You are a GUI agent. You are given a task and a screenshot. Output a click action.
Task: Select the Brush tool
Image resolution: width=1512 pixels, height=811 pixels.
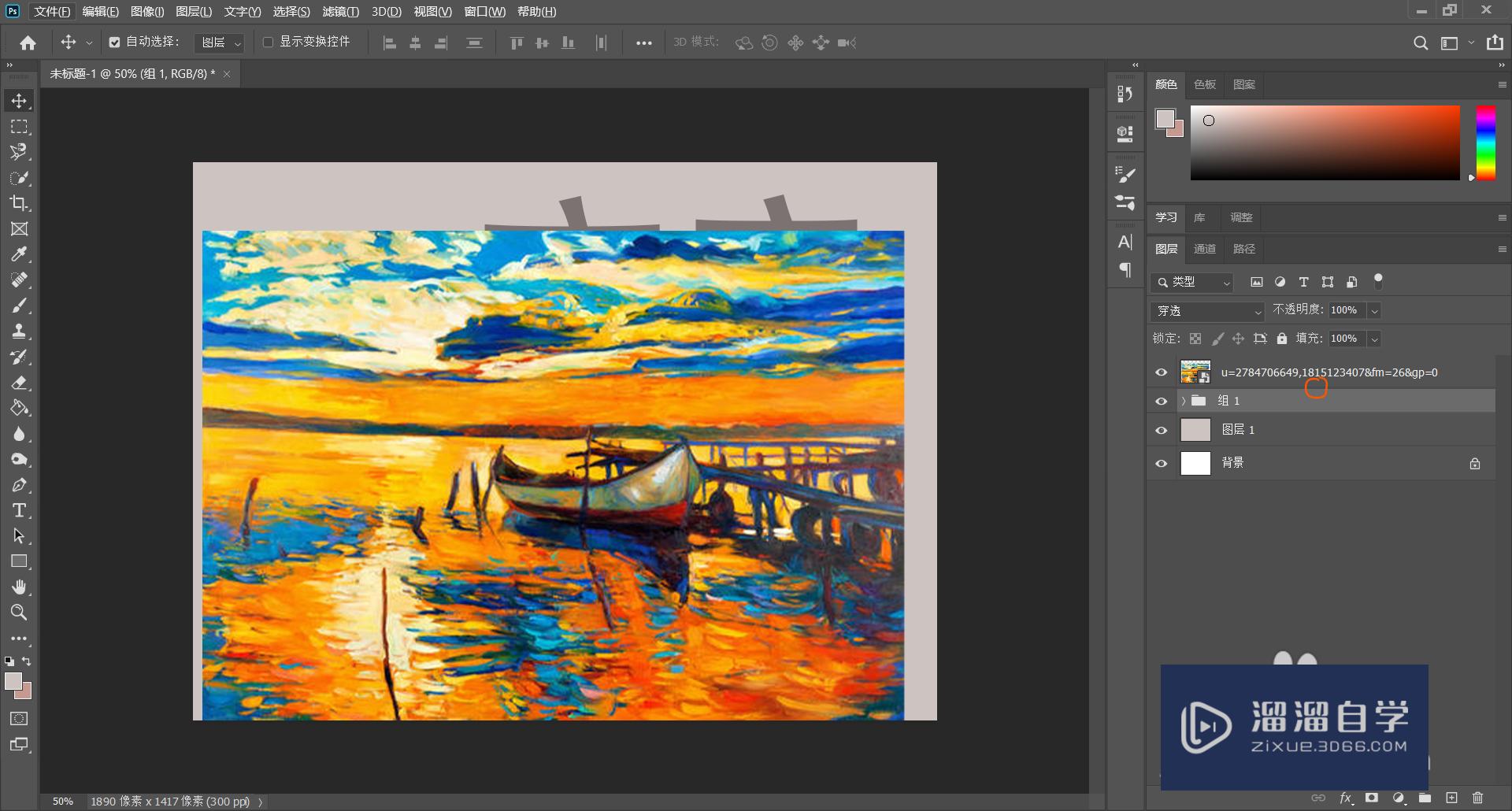[x=20, y=306]
